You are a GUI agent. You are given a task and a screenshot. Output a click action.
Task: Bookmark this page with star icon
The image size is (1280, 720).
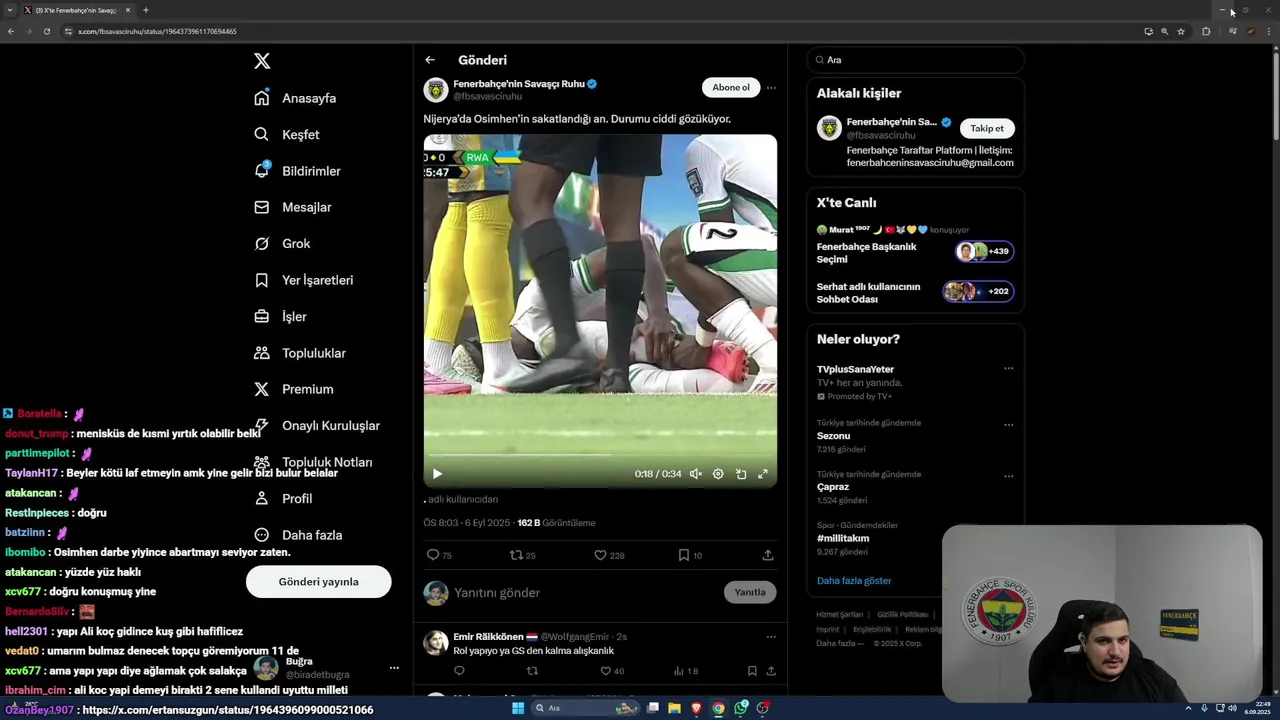1181,31
